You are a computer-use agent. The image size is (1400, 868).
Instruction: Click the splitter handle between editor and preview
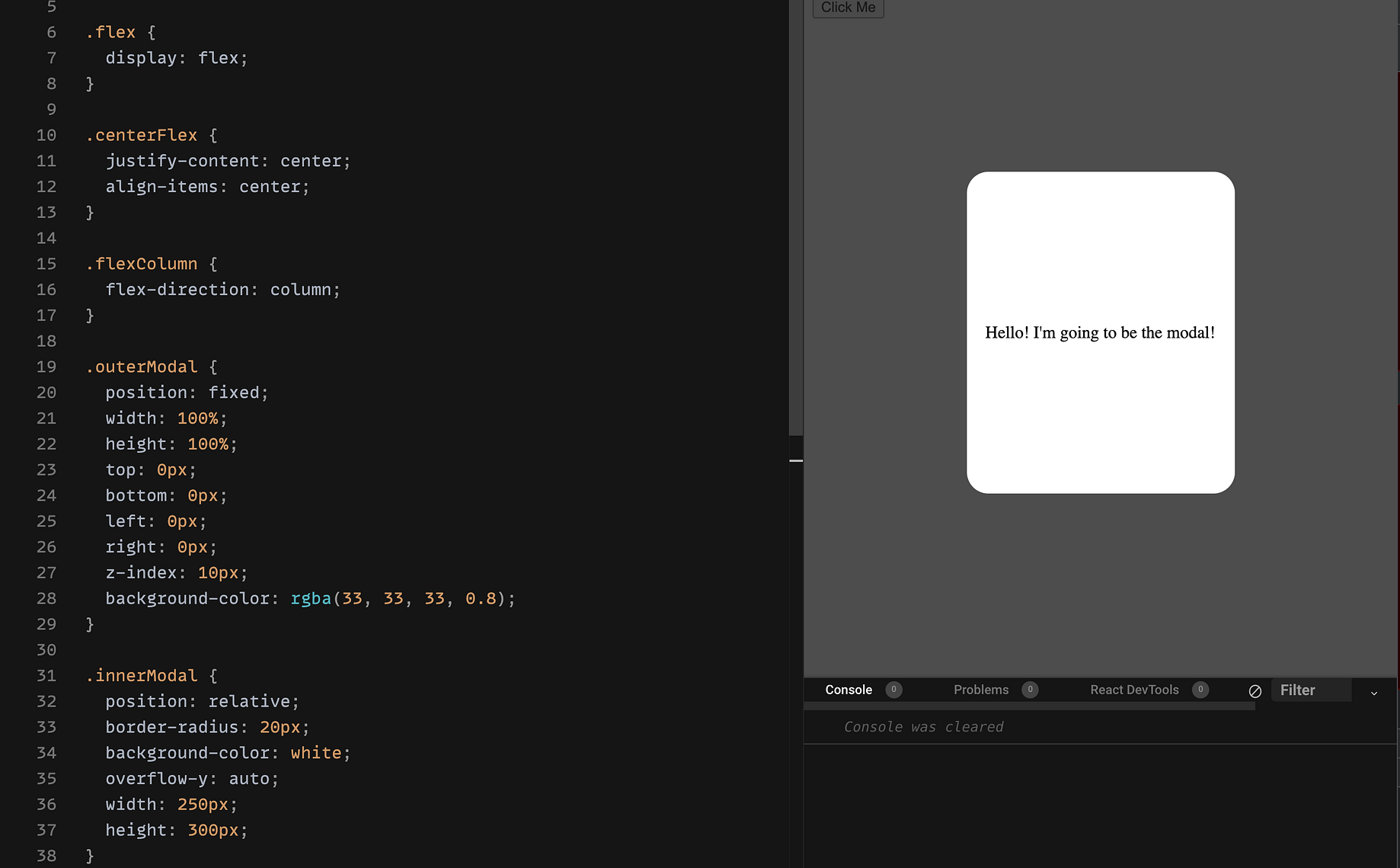797,460
